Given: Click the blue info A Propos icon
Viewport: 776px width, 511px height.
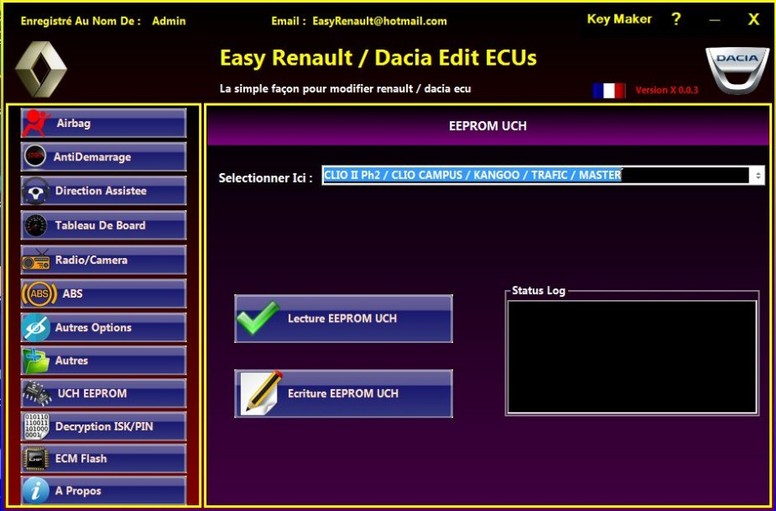Looking at the screenshot, I should point(36,491).
